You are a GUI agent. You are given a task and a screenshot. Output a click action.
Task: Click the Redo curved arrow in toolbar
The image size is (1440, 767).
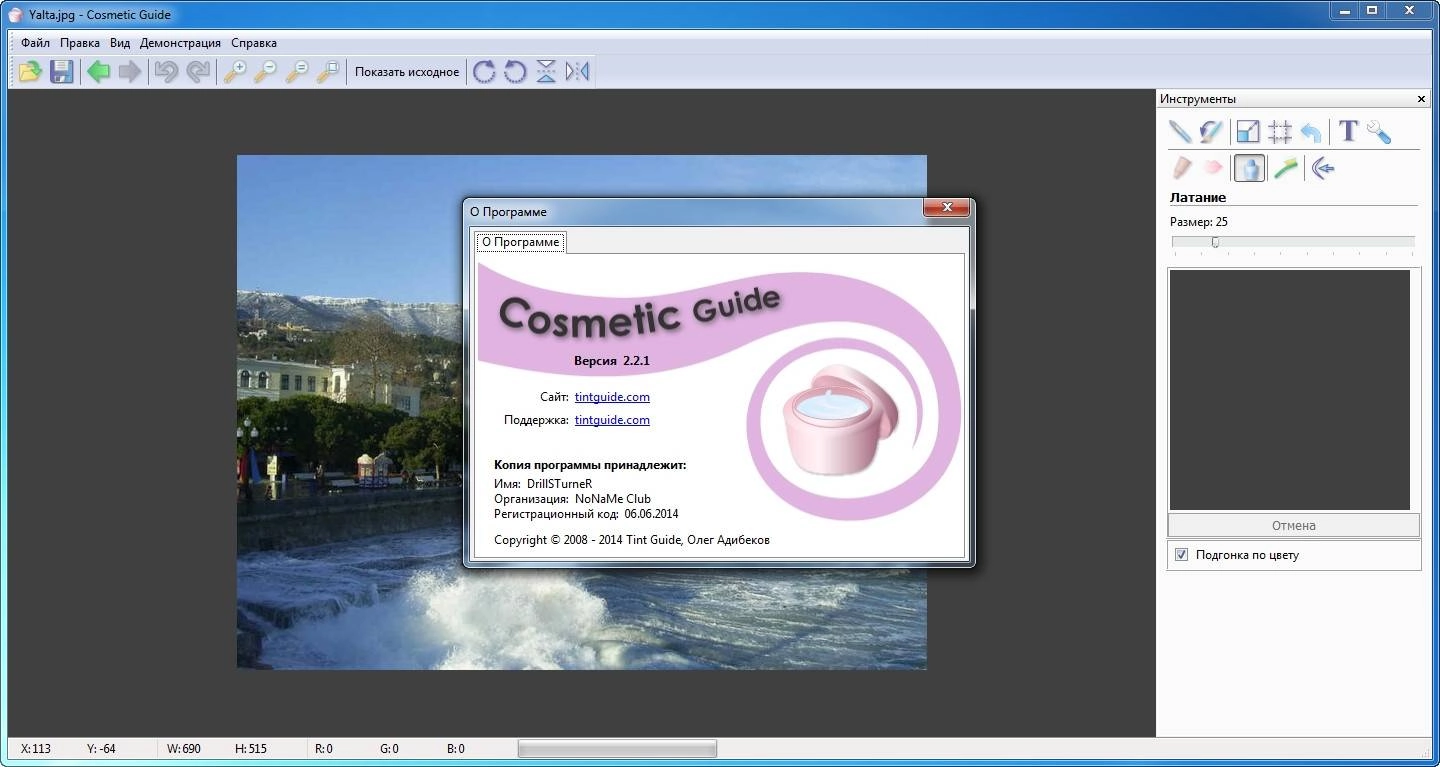coord(198,72)
